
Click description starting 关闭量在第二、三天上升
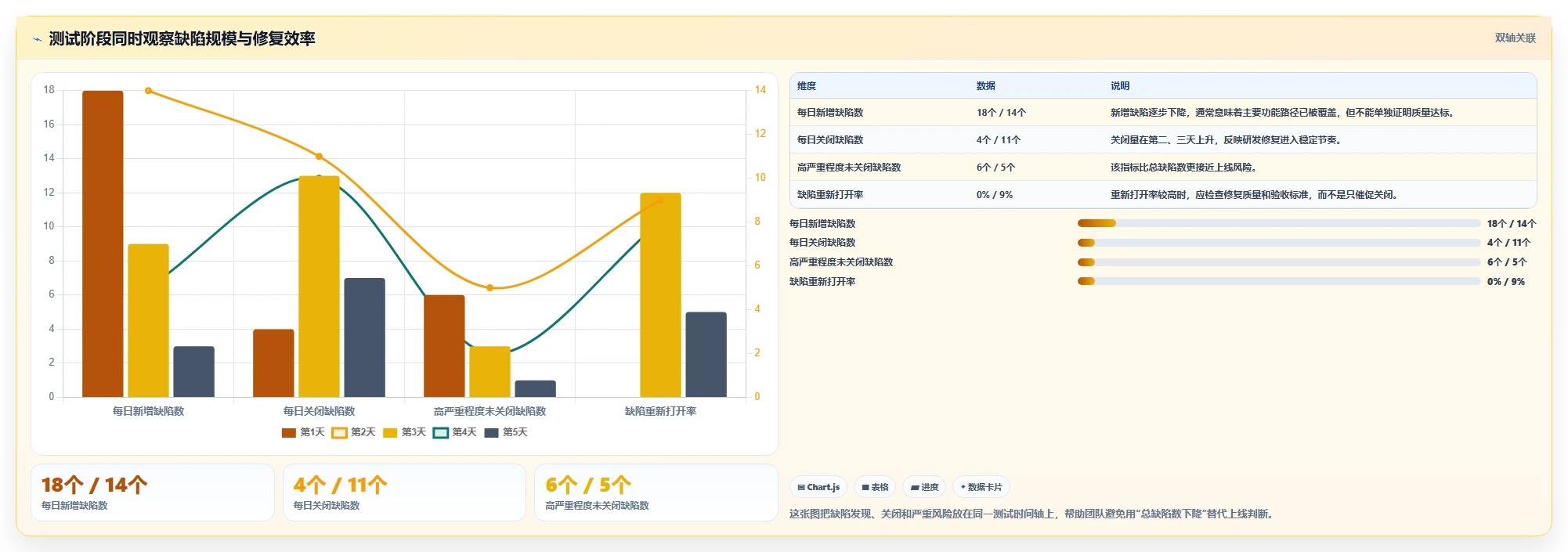[1227, 140]
